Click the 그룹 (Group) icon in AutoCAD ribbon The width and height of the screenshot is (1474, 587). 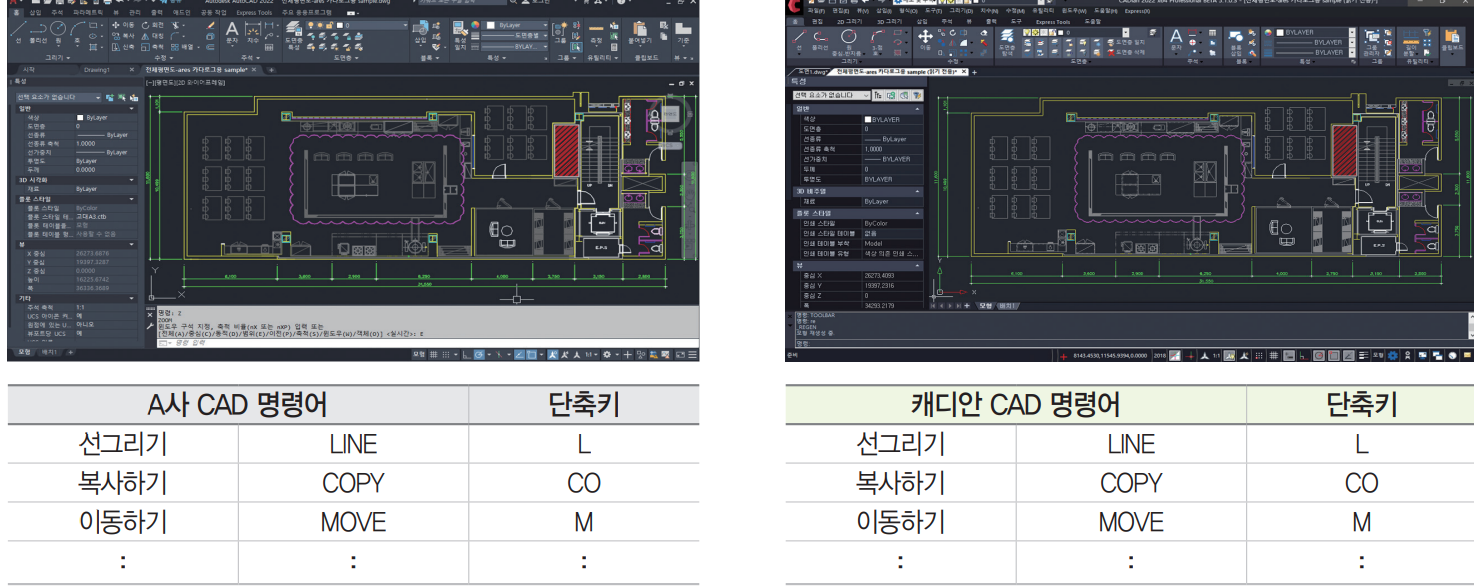[560, 33]
